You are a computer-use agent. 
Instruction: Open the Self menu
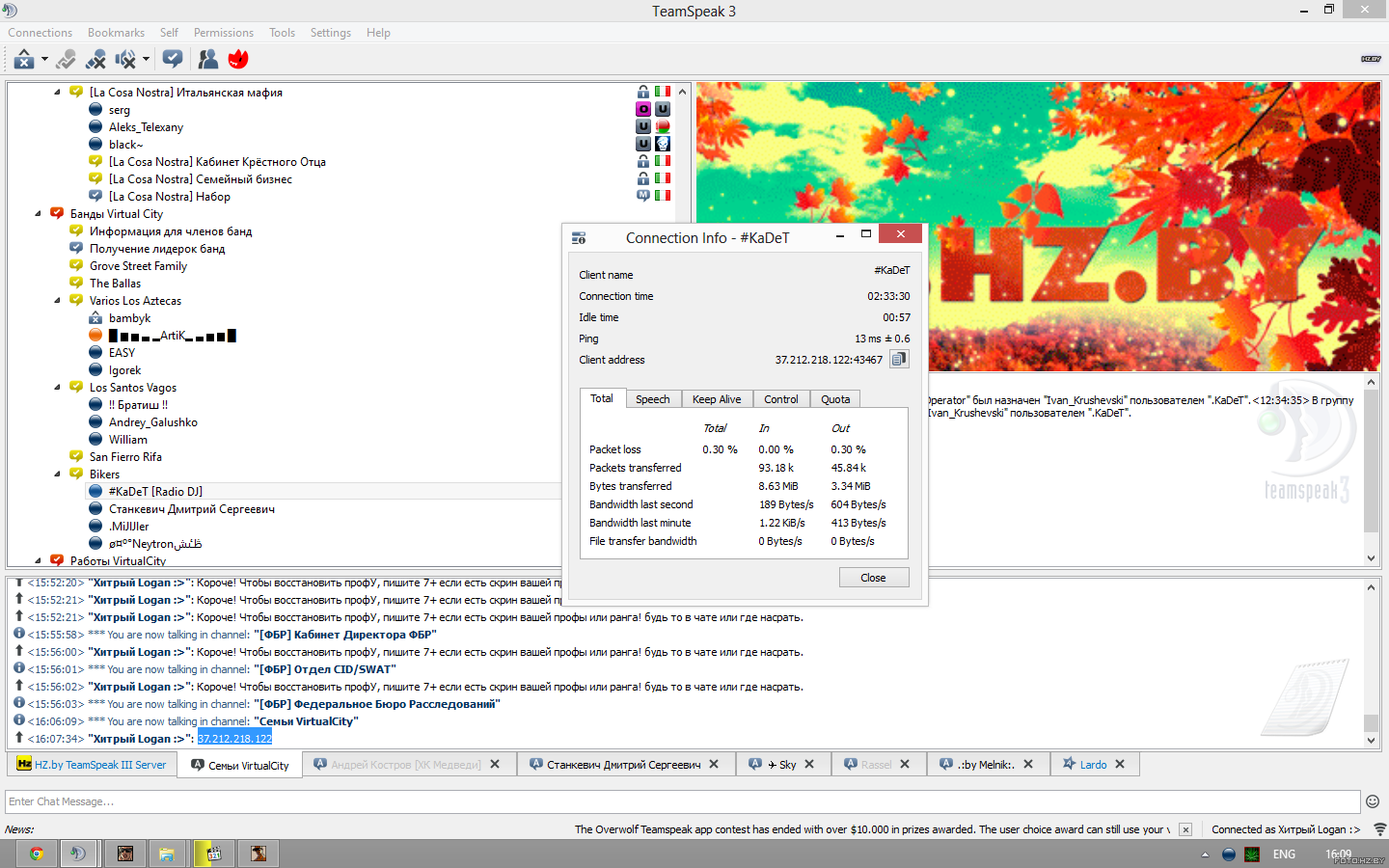click(x=169, y=33)
